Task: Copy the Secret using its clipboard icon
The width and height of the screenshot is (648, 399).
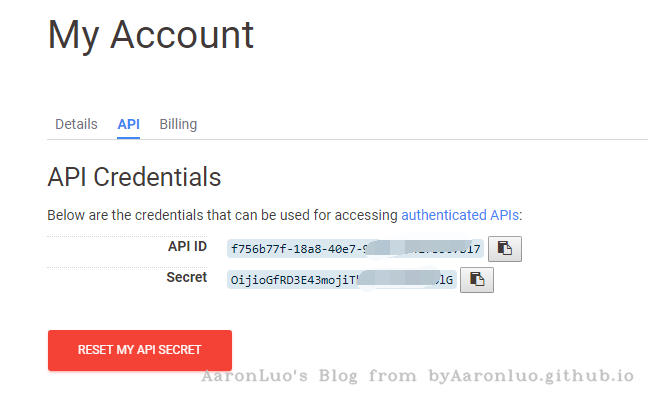Action: coord(476,280)
